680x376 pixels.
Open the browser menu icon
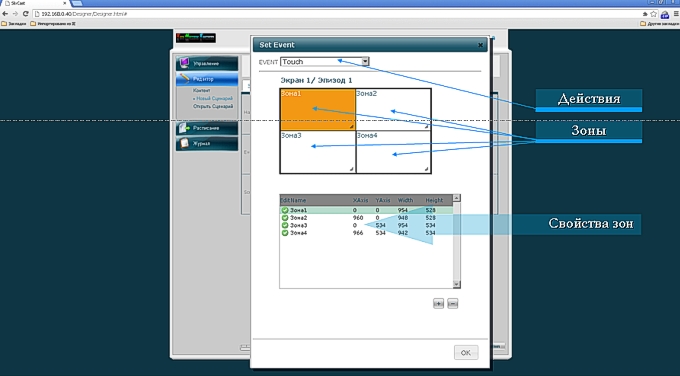(676, 14)
